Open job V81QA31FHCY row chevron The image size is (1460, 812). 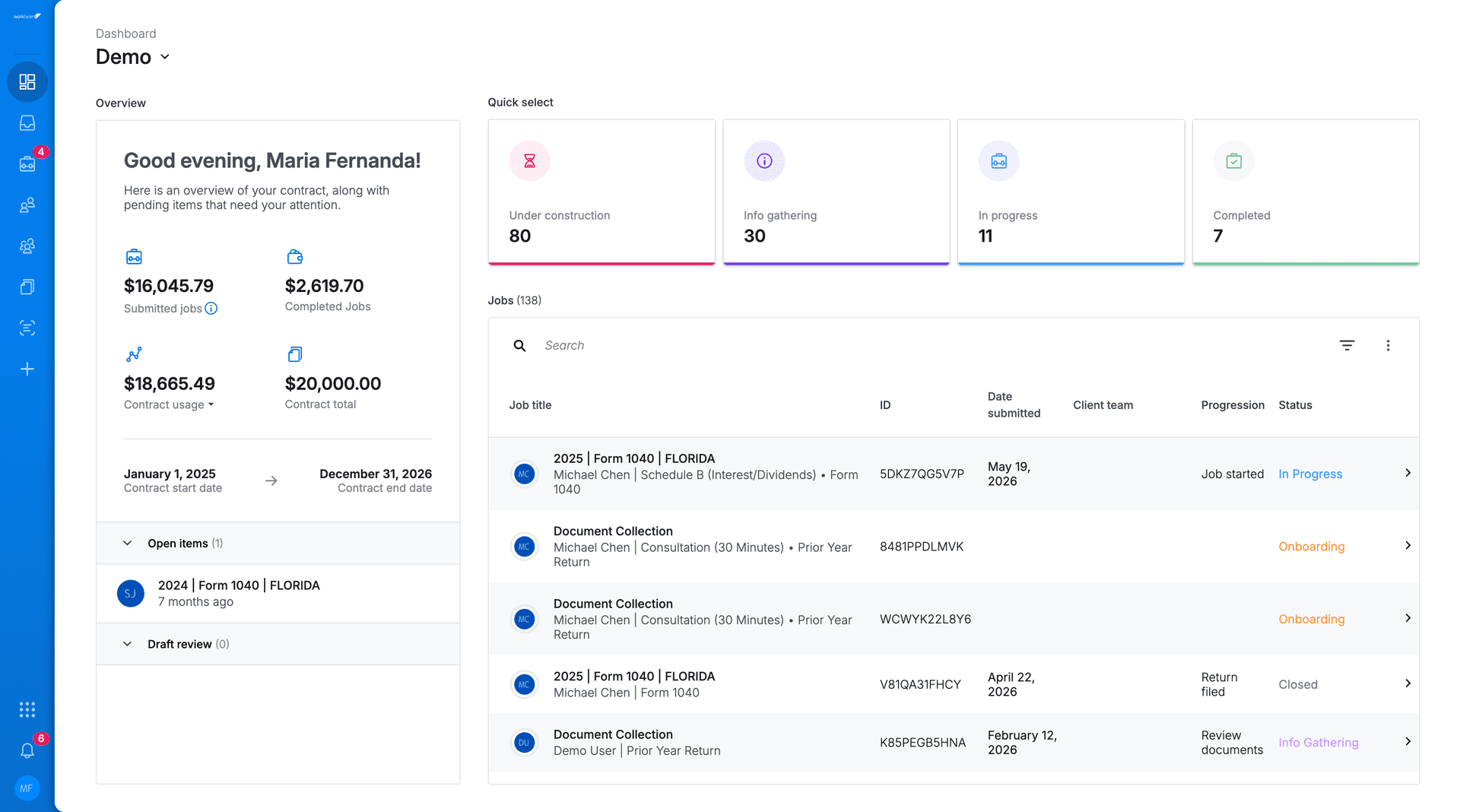click(1408, 684)
